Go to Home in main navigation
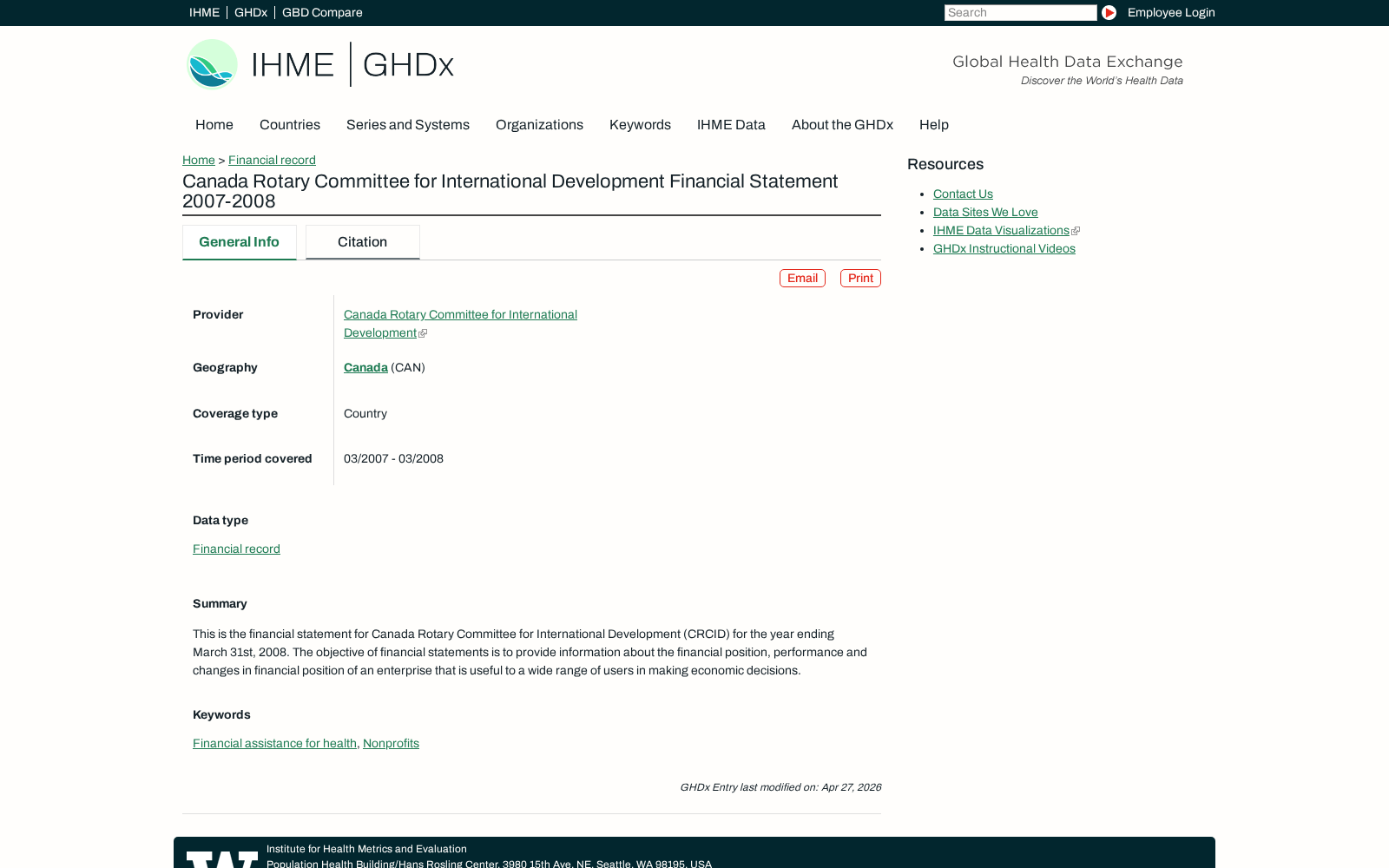 click(x=214, y=125)
